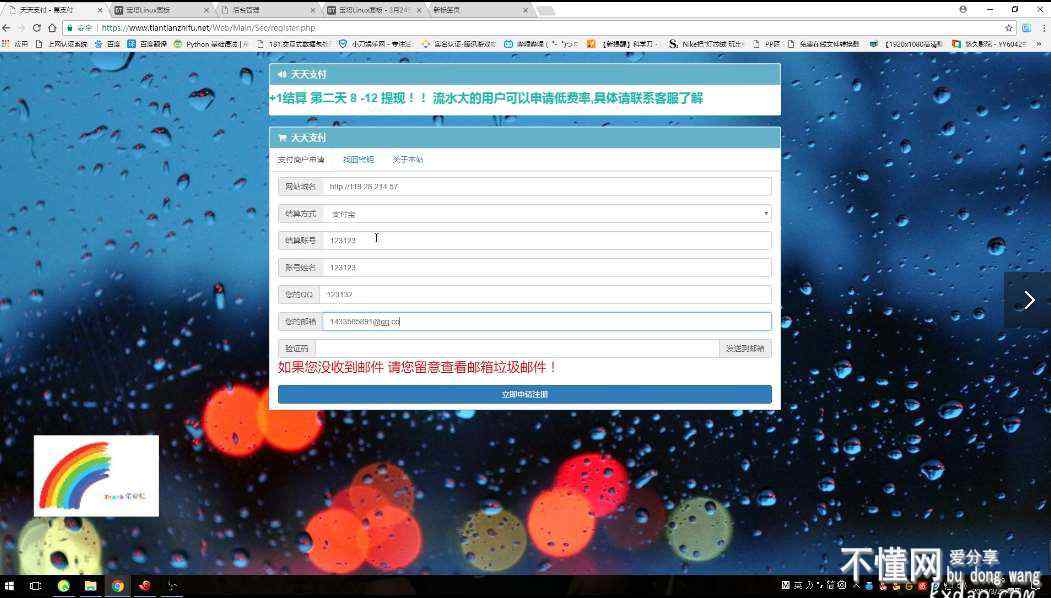The width and height of the screenshot is (1051, 598).
Task: Switch to the second browser tab (Linux面板)
Action: pos(161,10)
